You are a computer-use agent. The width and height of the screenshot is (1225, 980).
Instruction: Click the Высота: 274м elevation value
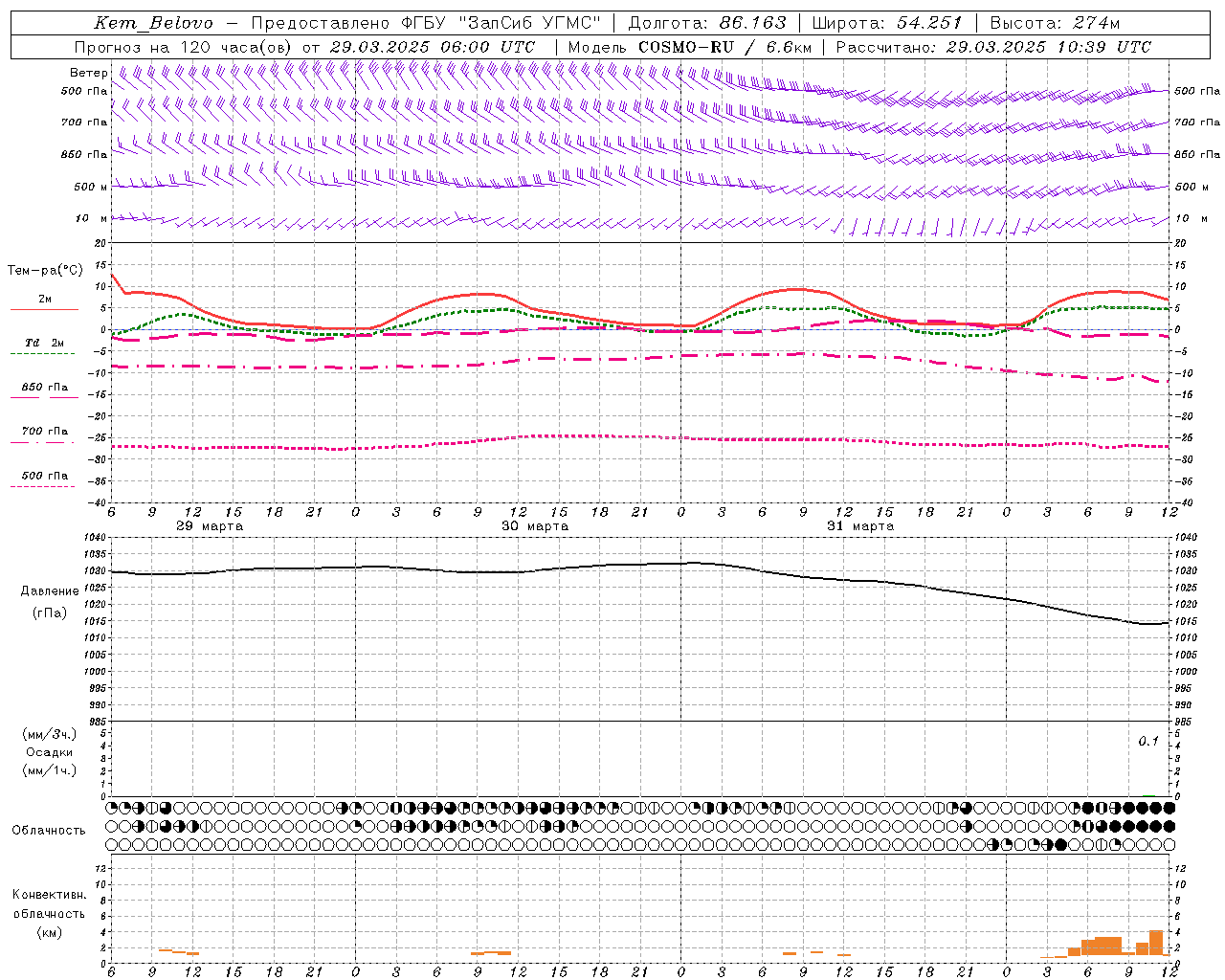[x=1055, y=23]
